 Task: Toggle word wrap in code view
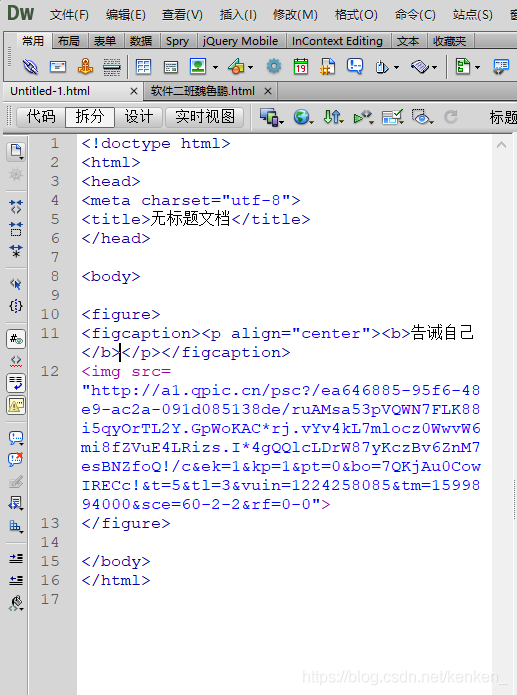click(16, 383)
